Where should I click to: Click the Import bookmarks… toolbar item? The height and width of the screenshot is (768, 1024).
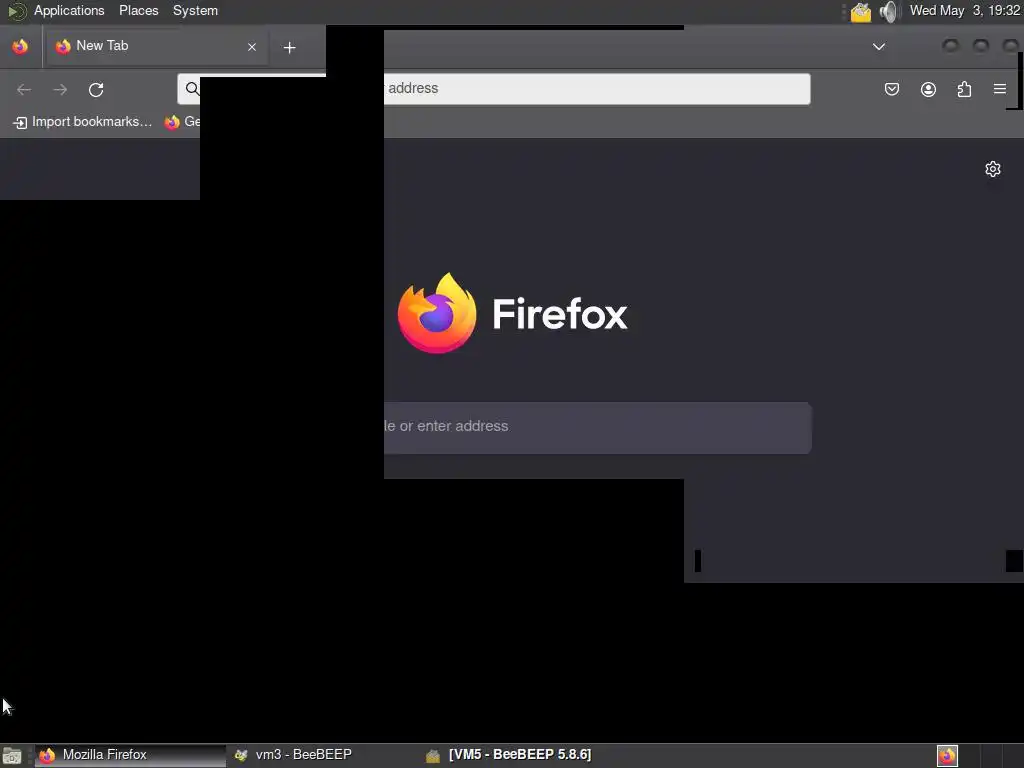(x=82, y=122)
